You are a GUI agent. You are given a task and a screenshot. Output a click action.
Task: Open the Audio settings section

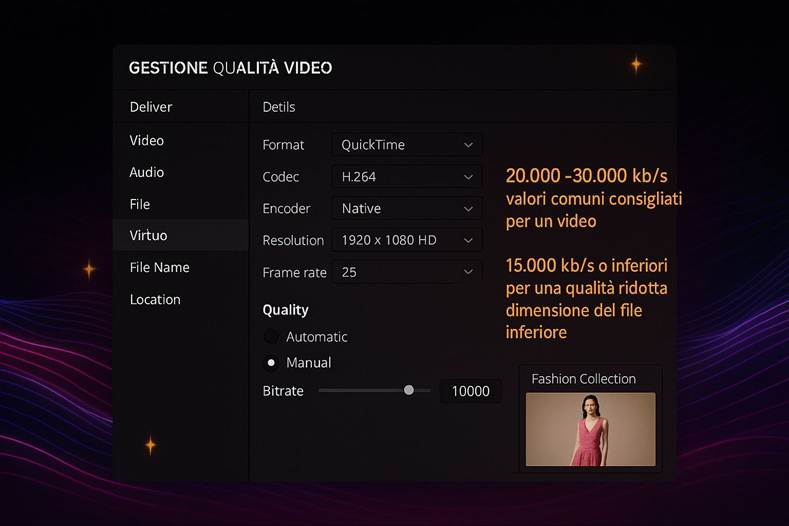pos(147,173)
